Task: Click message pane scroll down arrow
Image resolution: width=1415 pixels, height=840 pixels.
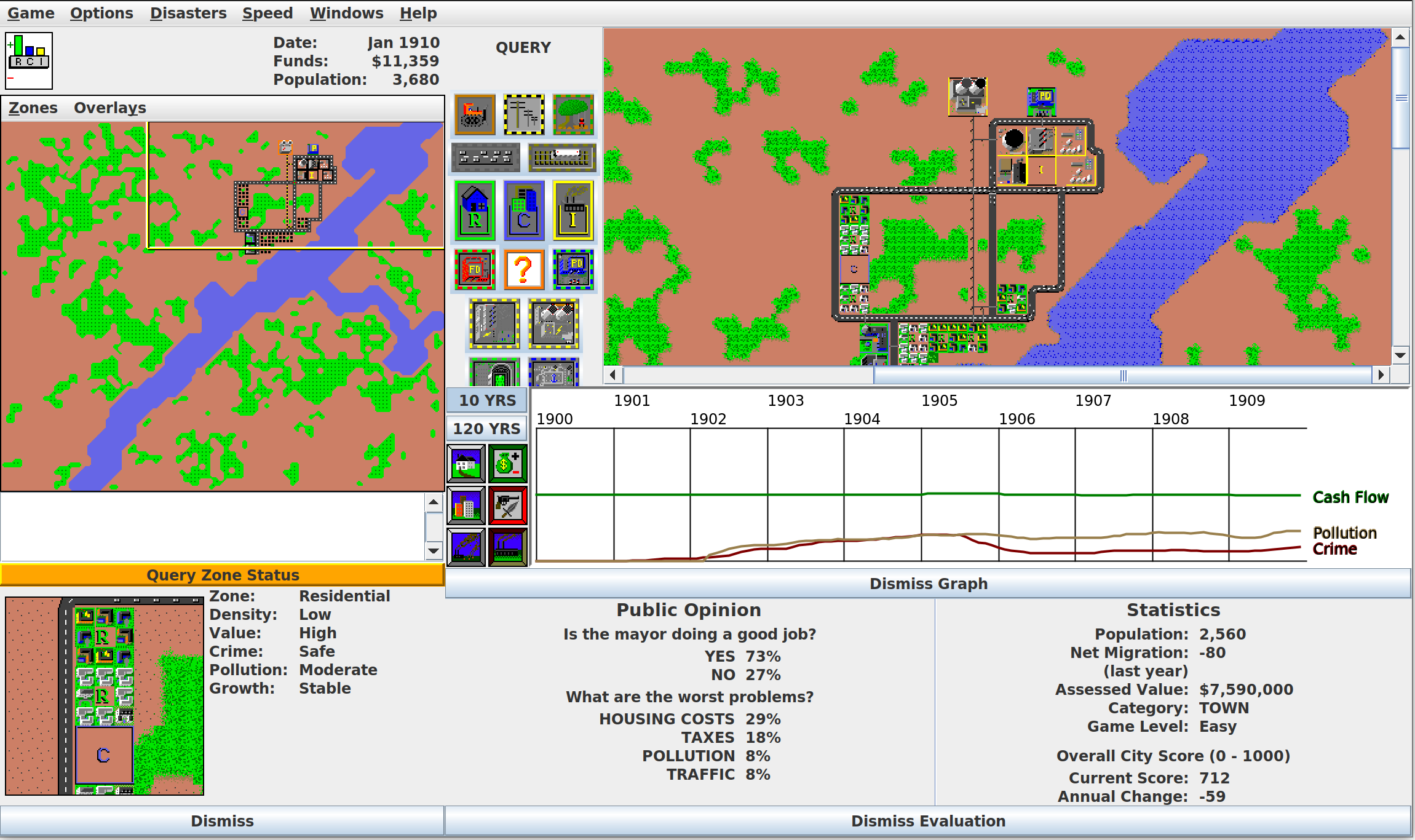Action: 434,550
